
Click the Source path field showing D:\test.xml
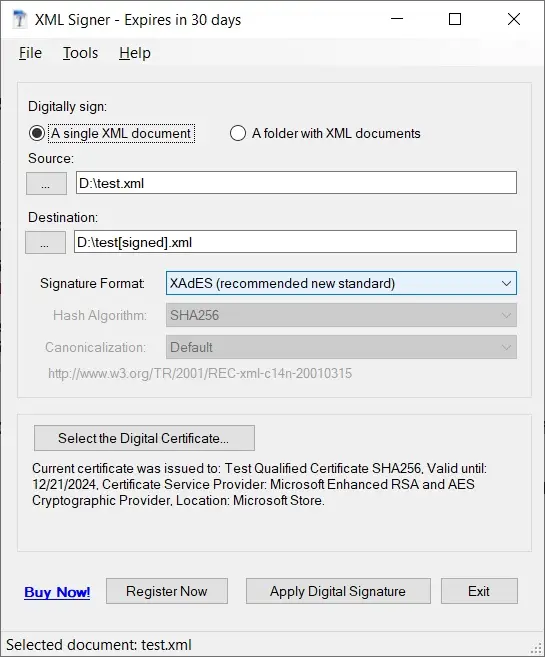(296, 183)
